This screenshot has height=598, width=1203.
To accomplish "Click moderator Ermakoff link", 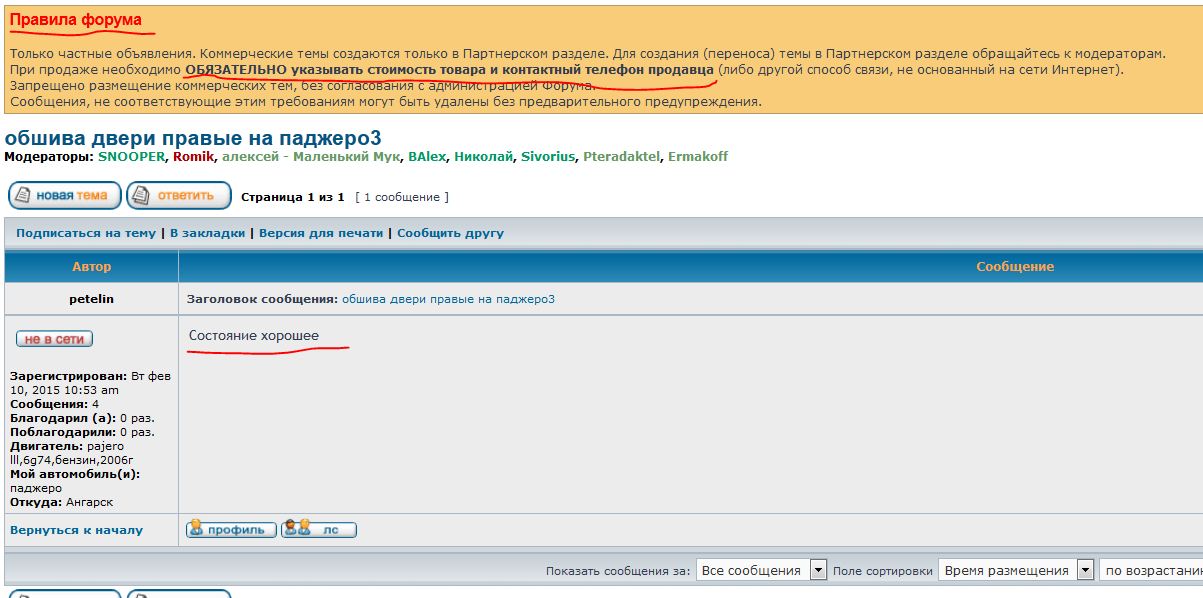I will point(698,157).
